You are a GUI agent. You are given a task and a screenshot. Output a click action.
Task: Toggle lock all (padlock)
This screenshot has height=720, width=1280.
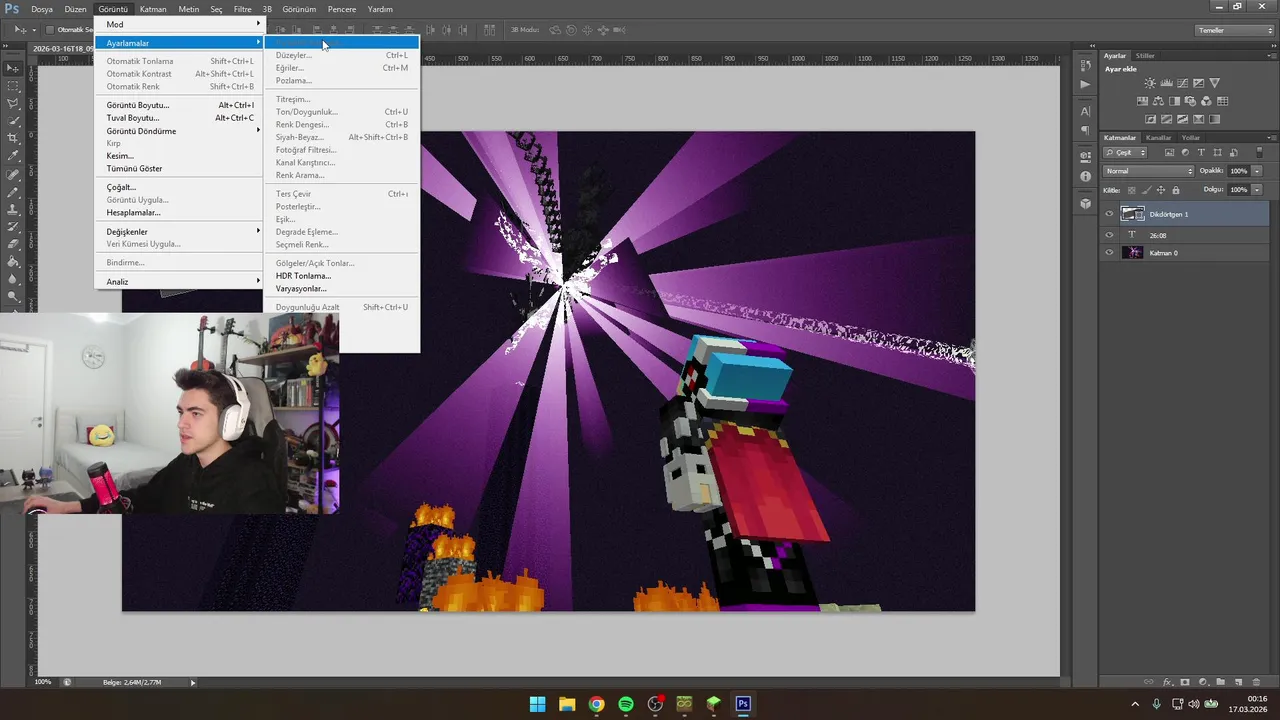(x=1176, y=190)
